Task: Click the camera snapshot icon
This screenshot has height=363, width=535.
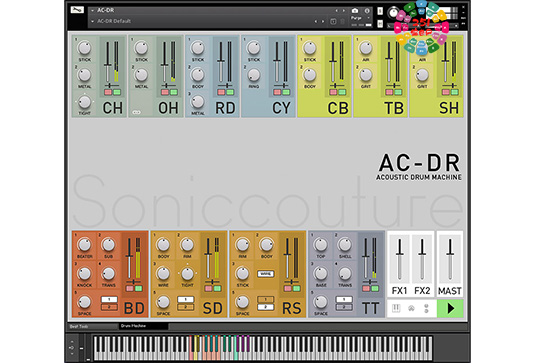Action: click(x=355, y=11)
